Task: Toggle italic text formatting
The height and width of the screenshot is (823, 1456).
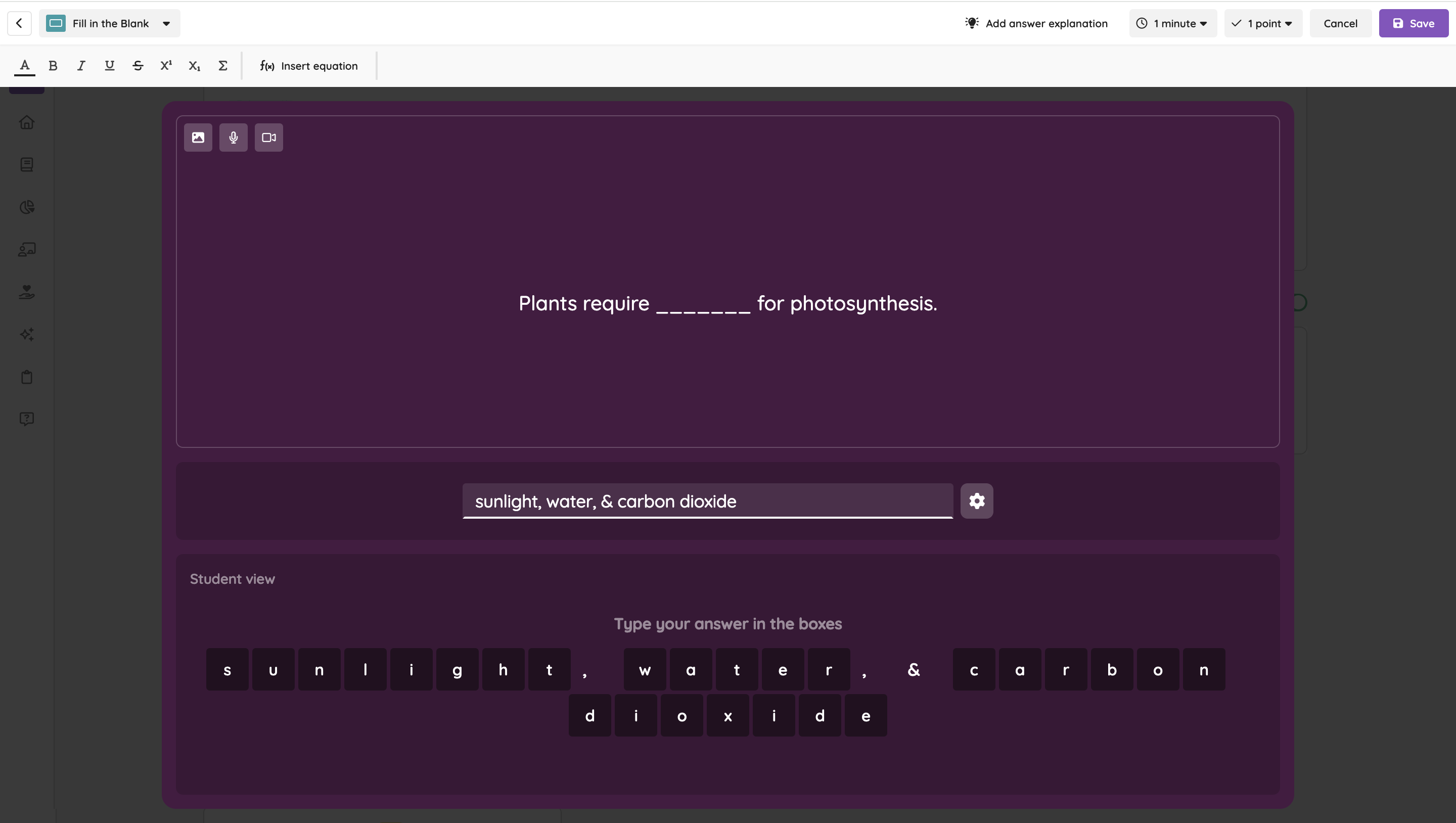Action: click(81, 66)
